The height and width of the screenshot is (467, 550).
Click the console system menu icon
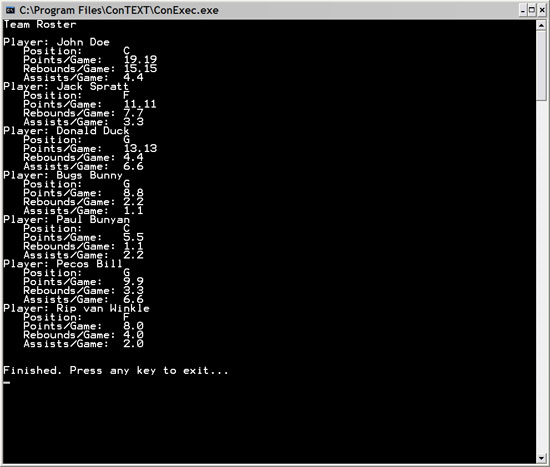11,10
